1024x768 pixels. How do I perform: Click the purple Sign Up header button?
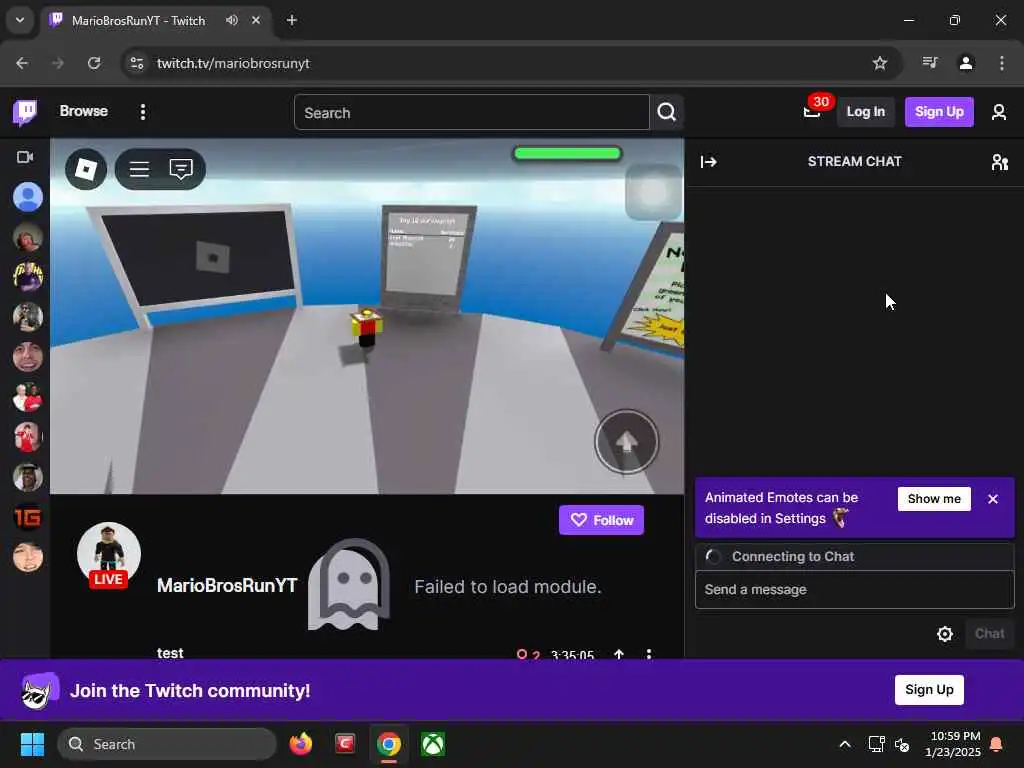(x=939, y=112)
